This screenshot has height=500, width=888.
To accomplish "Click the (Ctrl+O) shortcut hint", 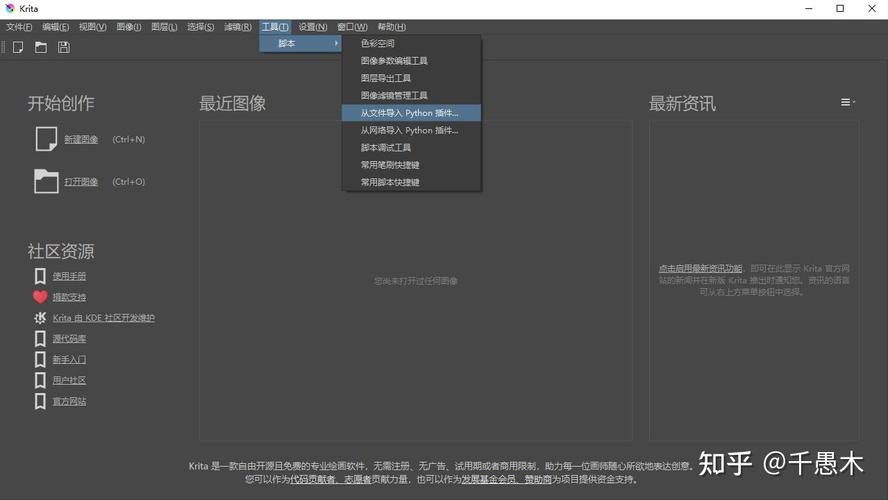I will tap(129, 182).
